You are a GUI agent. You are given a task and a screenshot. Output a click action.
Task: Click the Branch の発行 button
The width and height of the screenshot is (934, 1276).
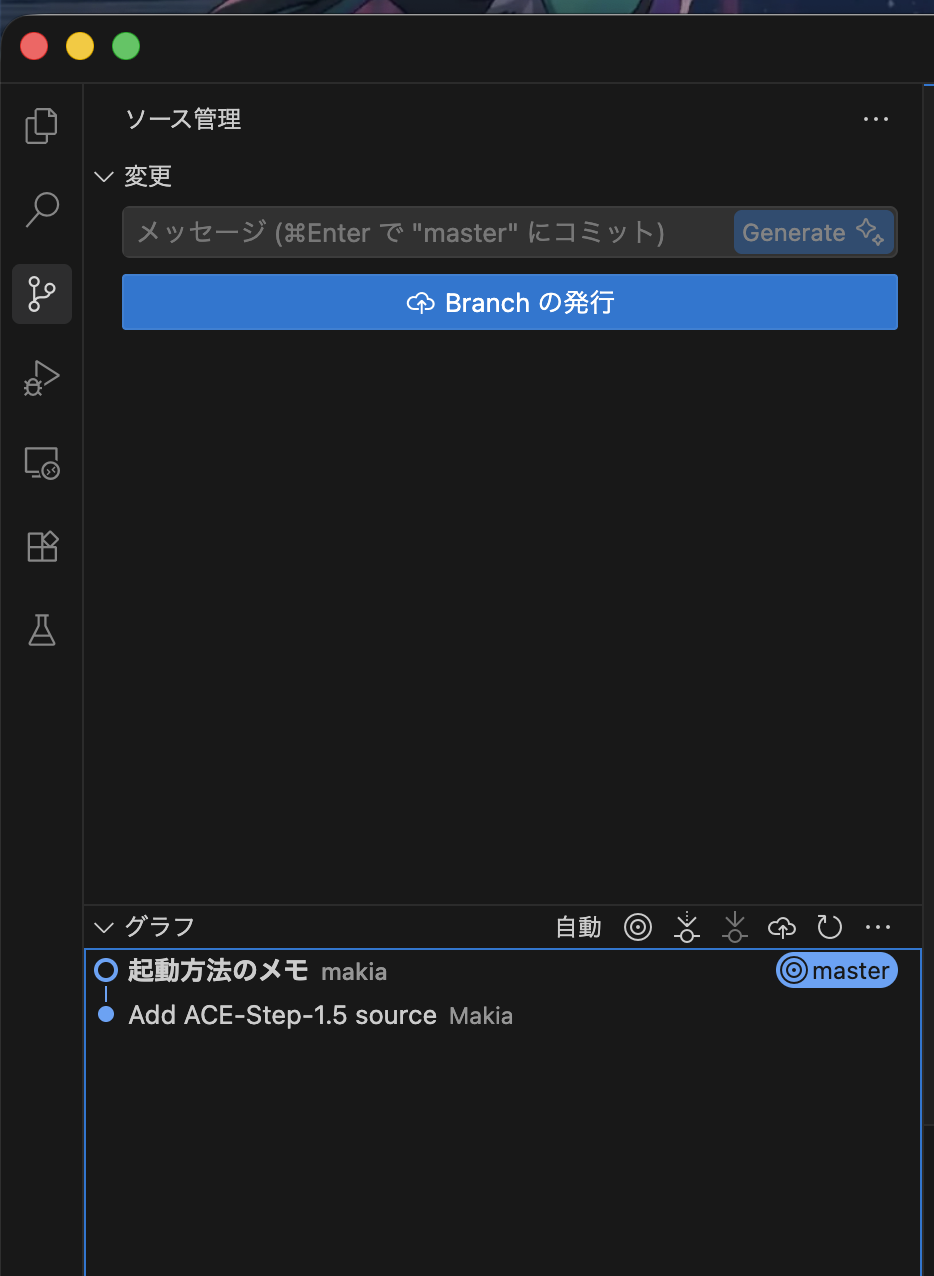tap(509, 302)
